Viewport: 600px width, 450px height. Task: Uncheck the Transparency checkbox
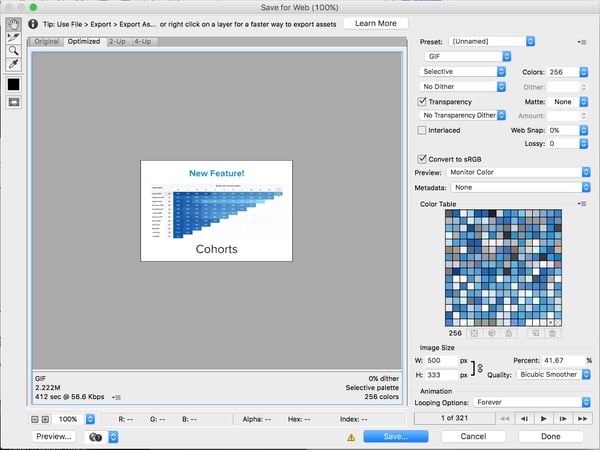422,101
